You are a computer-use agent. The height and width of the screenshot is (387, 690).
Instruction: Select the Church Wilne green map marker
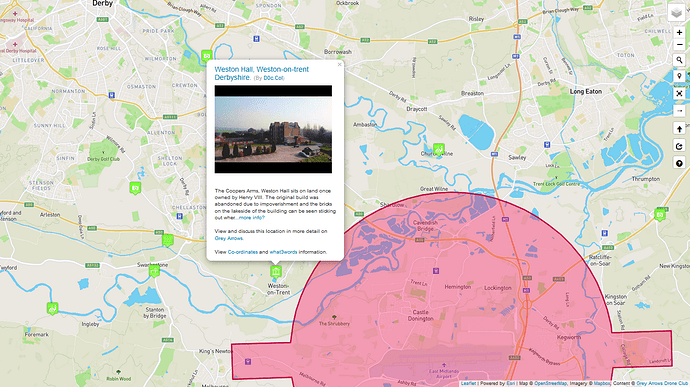click(438, 149)
